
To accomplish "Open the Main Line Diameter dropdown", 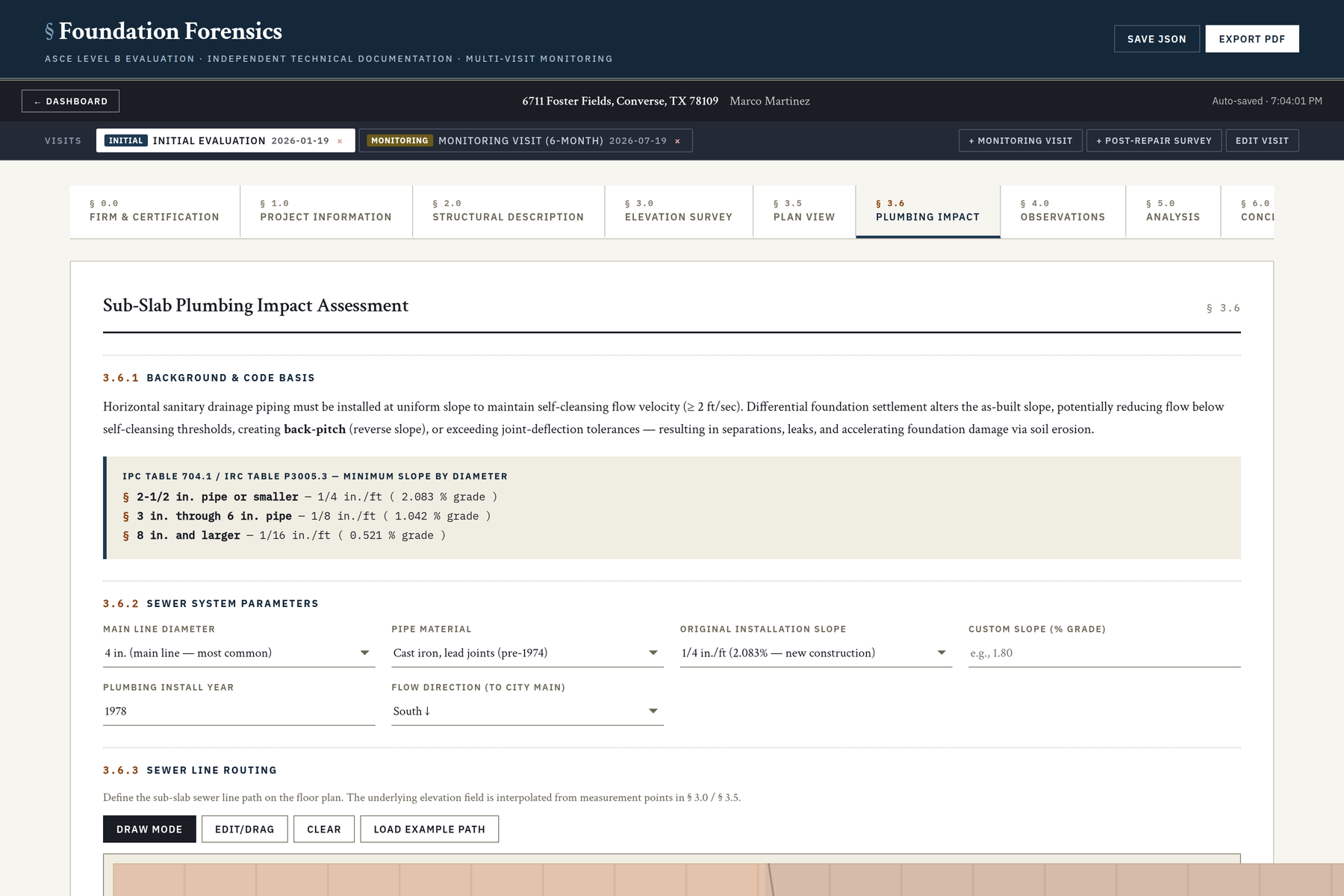I will click(x=239, y=653).
